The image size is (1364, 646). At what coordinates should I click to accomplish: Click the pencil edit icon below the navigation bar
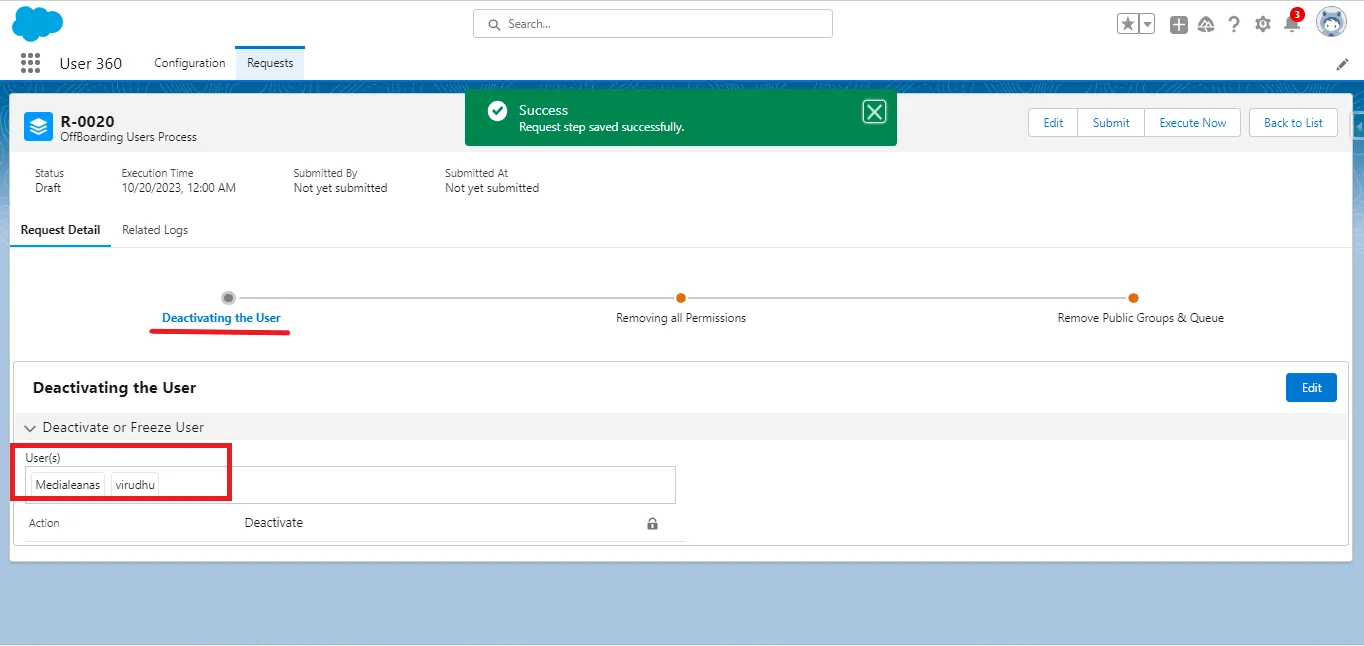click(1343, 63)
